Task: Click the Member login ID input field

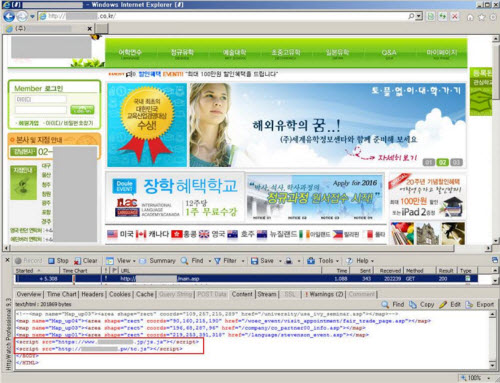Action: click(41, 99)
